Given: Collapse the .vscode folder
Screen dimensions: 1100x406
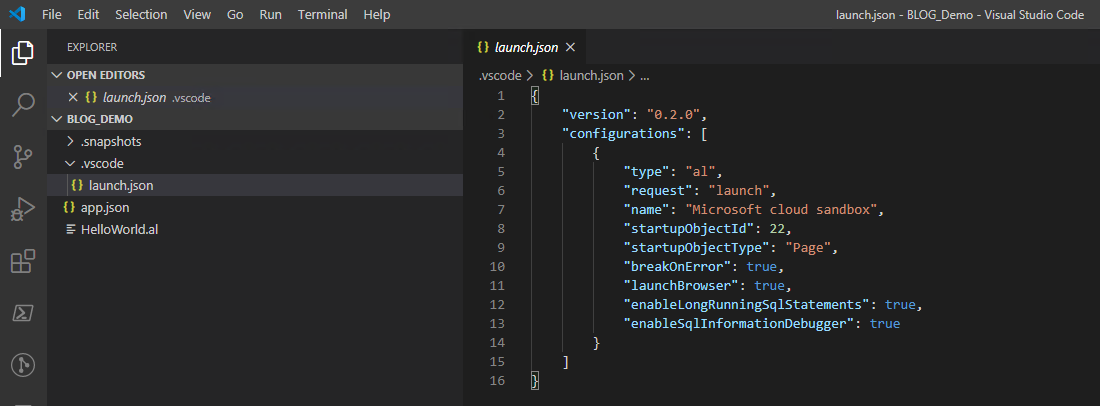Looking at the screenshot, I should pyautogui.click(x=101, y=163).
